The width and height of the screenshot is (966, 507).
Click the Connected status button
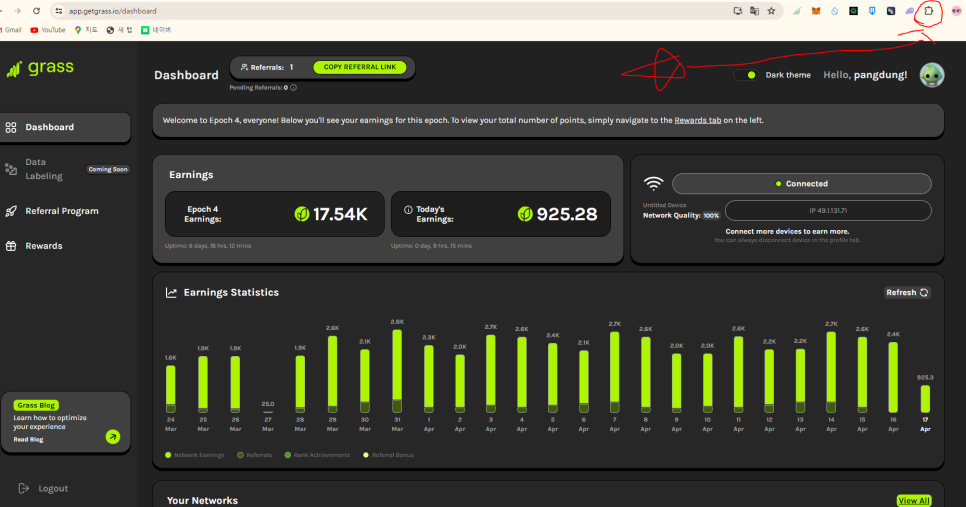pos(802,184)
